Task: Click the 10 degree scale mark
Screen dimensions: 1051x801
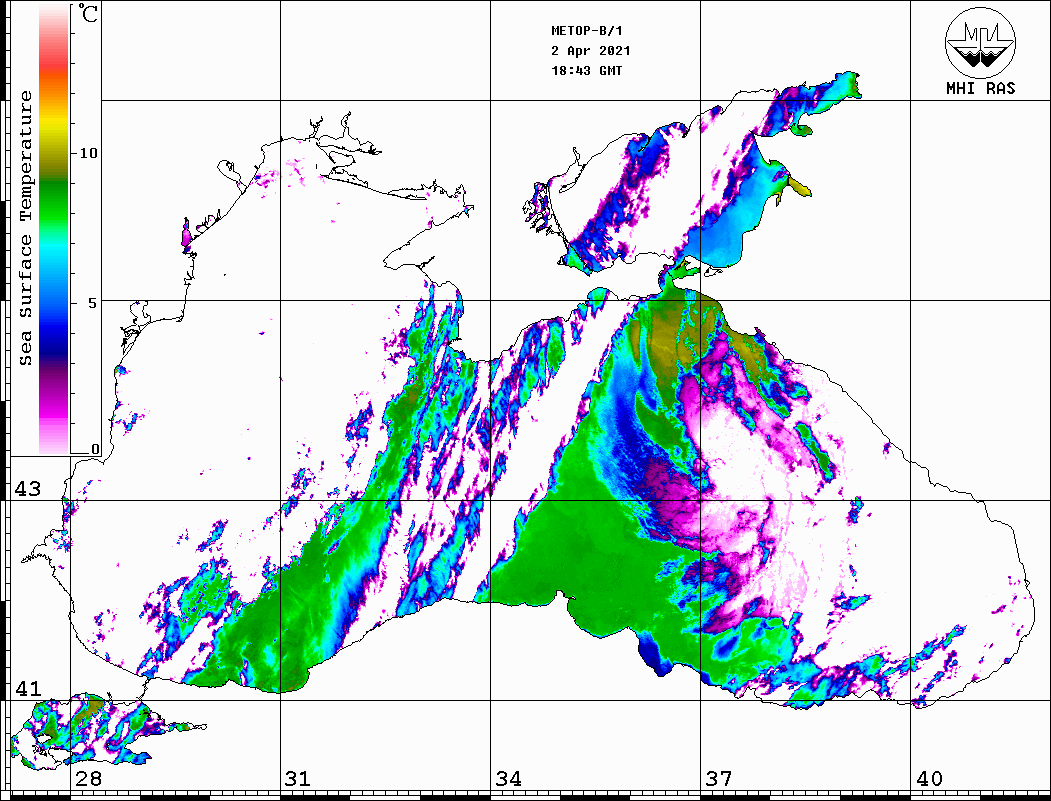Action: pyautogui.click(x=88, y=153)
